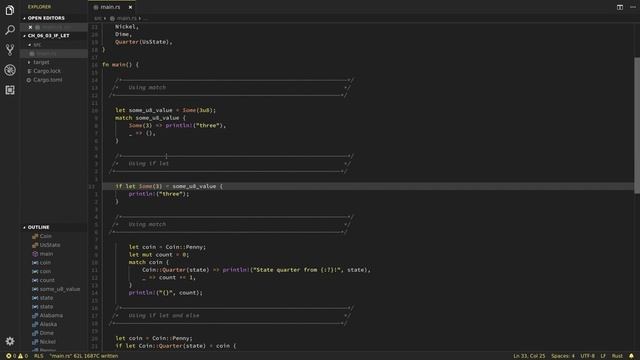The height and width of the screenshot is (360, 640).
Task: Open the Manage gear menu
Action: (x=10, y=341)
